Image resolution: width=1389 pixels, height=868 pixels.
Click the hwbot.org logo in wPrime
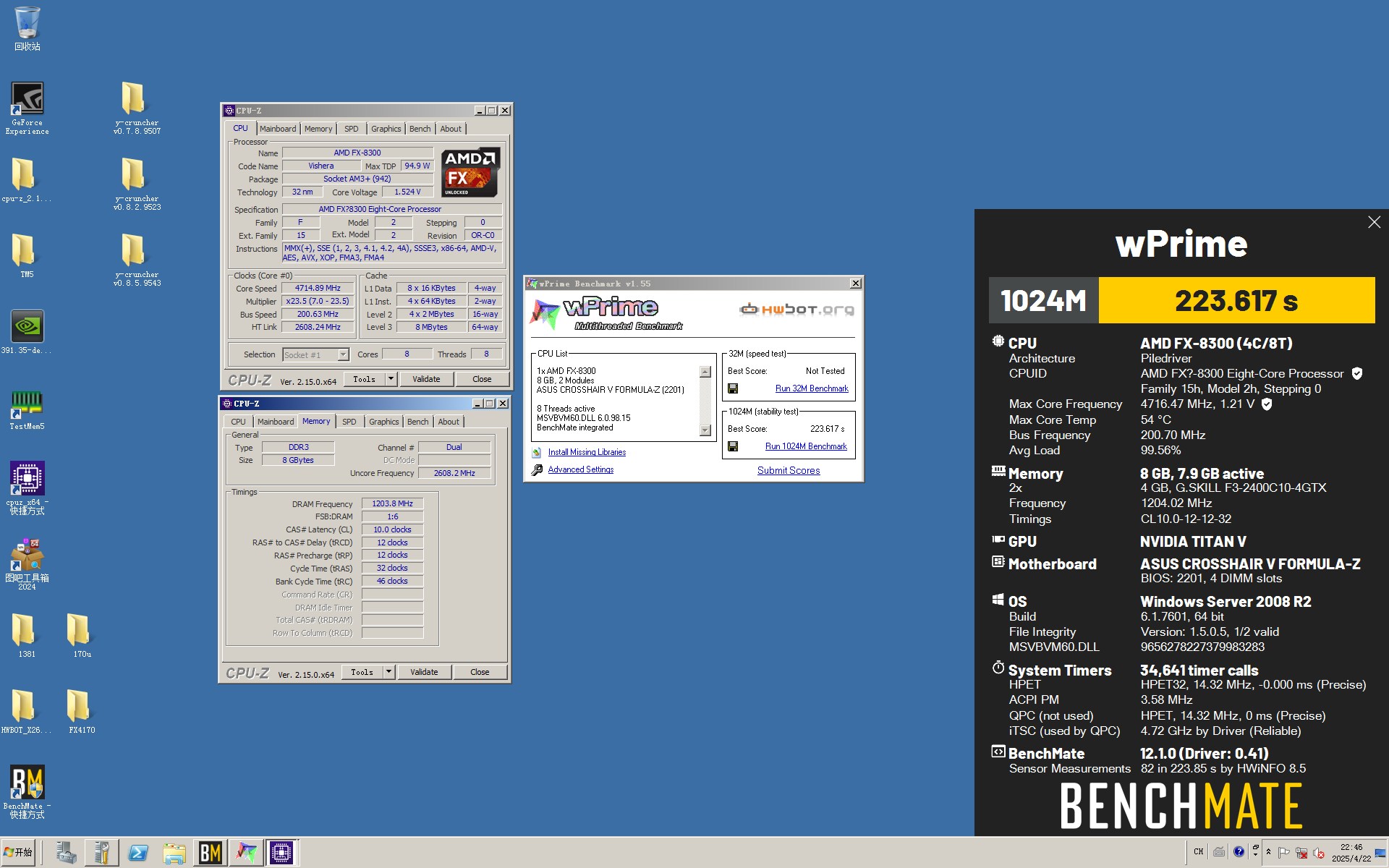[797, 310]
